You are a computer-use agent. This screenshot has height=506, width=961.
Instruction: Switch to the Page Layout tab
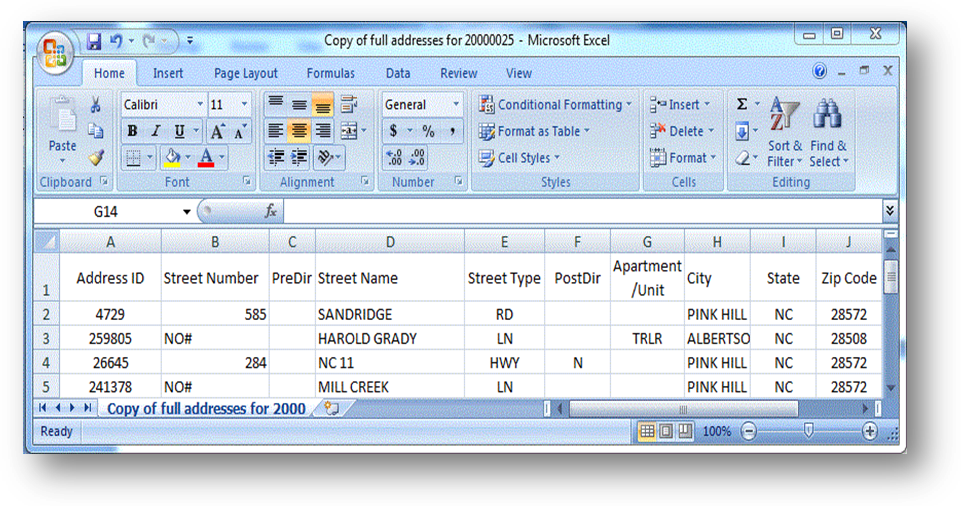coord(245,73)
